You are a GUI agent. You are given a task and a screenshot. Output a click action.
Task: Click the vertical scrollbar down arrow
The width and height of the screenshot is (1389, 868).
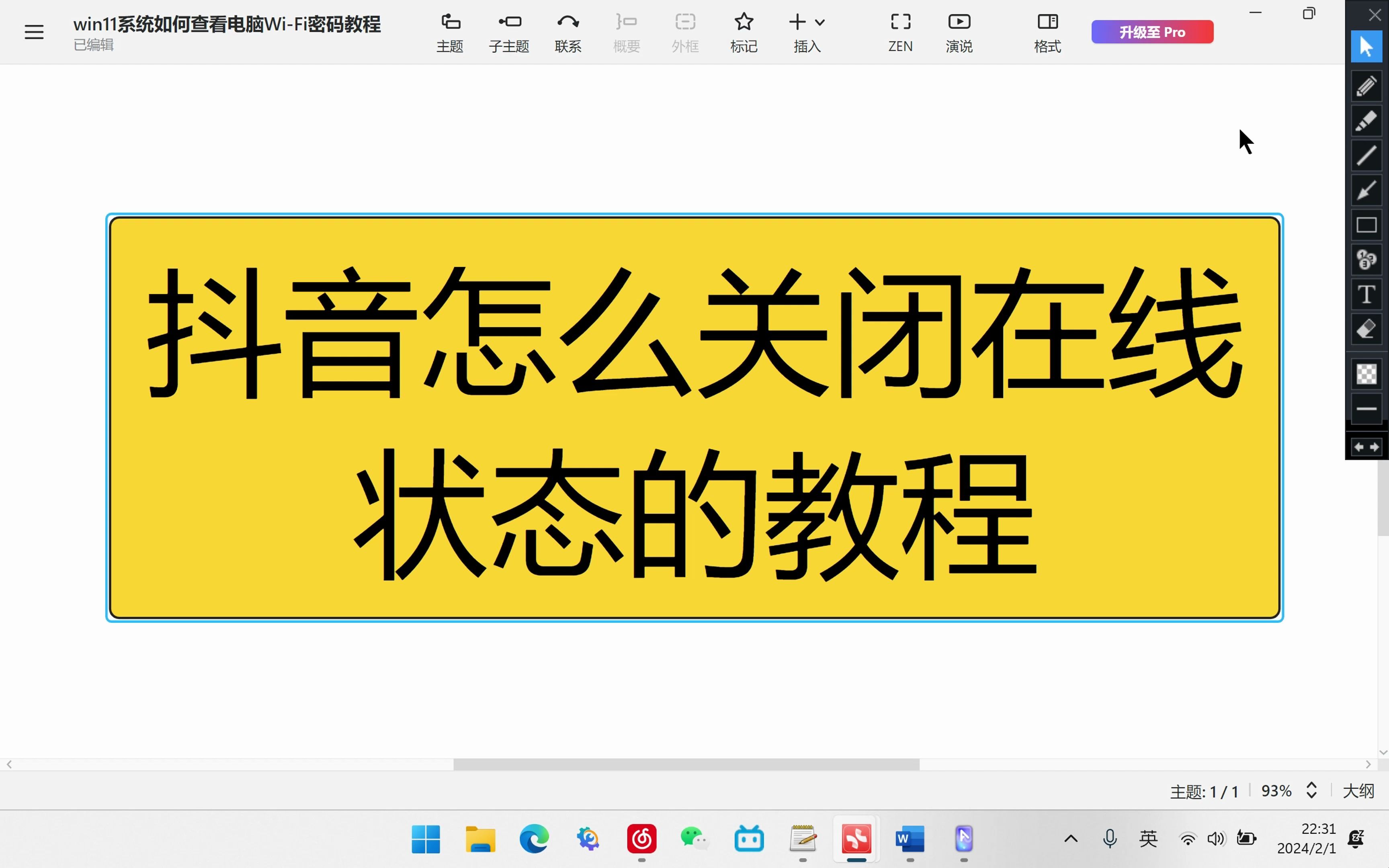click(1383, 752)
